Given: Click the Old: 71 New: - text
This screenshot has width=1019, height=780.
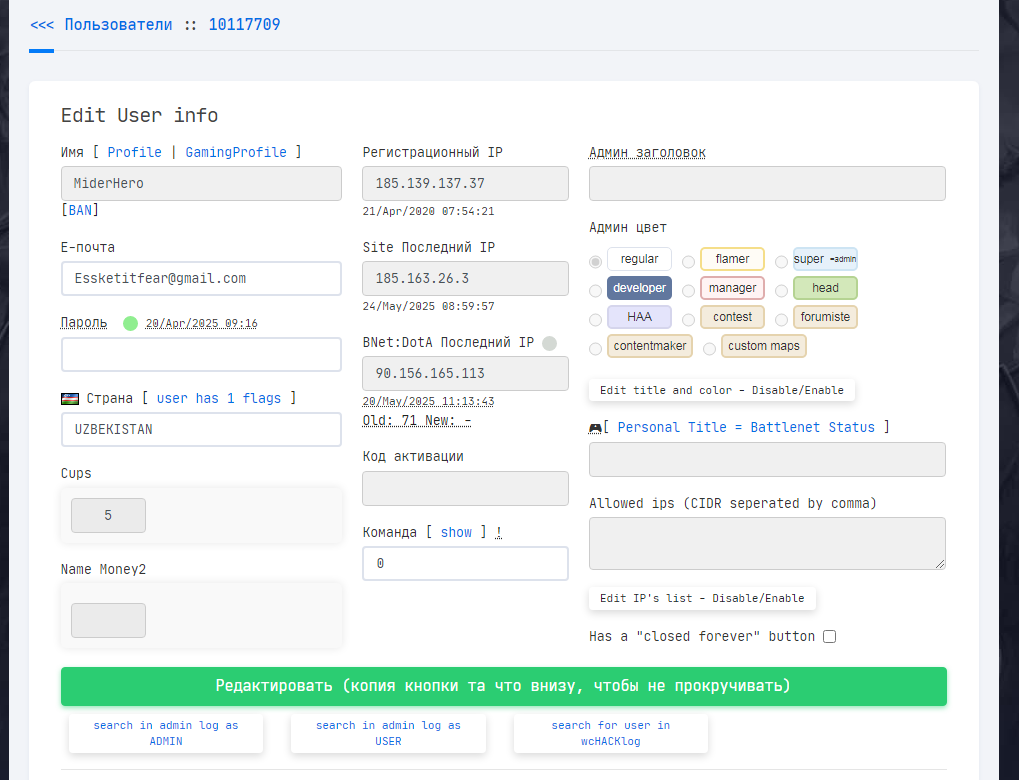Looking at the screenshot, I should [417, 421].
